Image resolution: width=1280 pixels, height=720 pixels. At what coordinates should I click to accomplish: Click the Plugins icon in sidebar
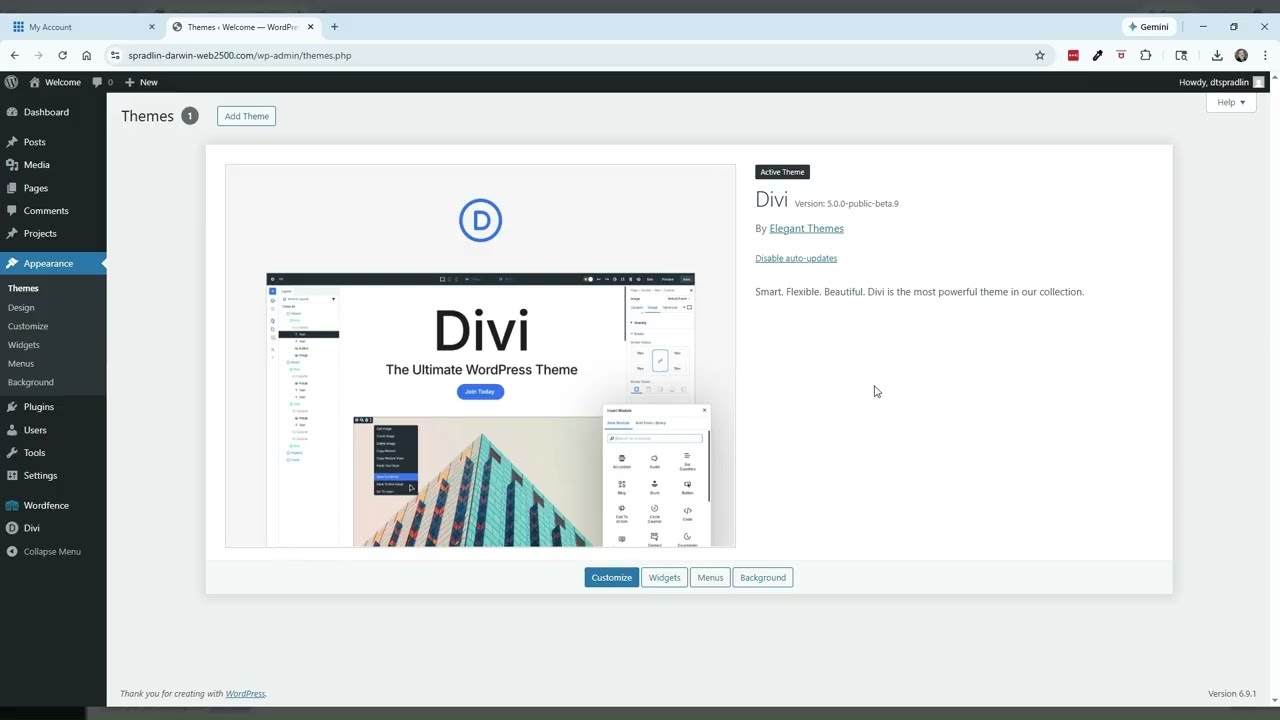click(12, 407)
